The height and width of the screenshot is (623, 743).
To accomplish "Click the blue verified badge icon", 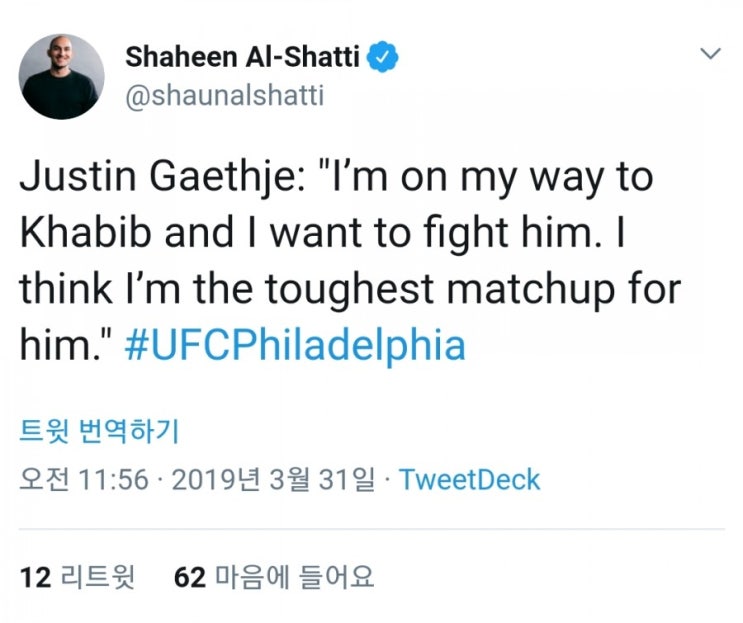I will click(383, 57).
